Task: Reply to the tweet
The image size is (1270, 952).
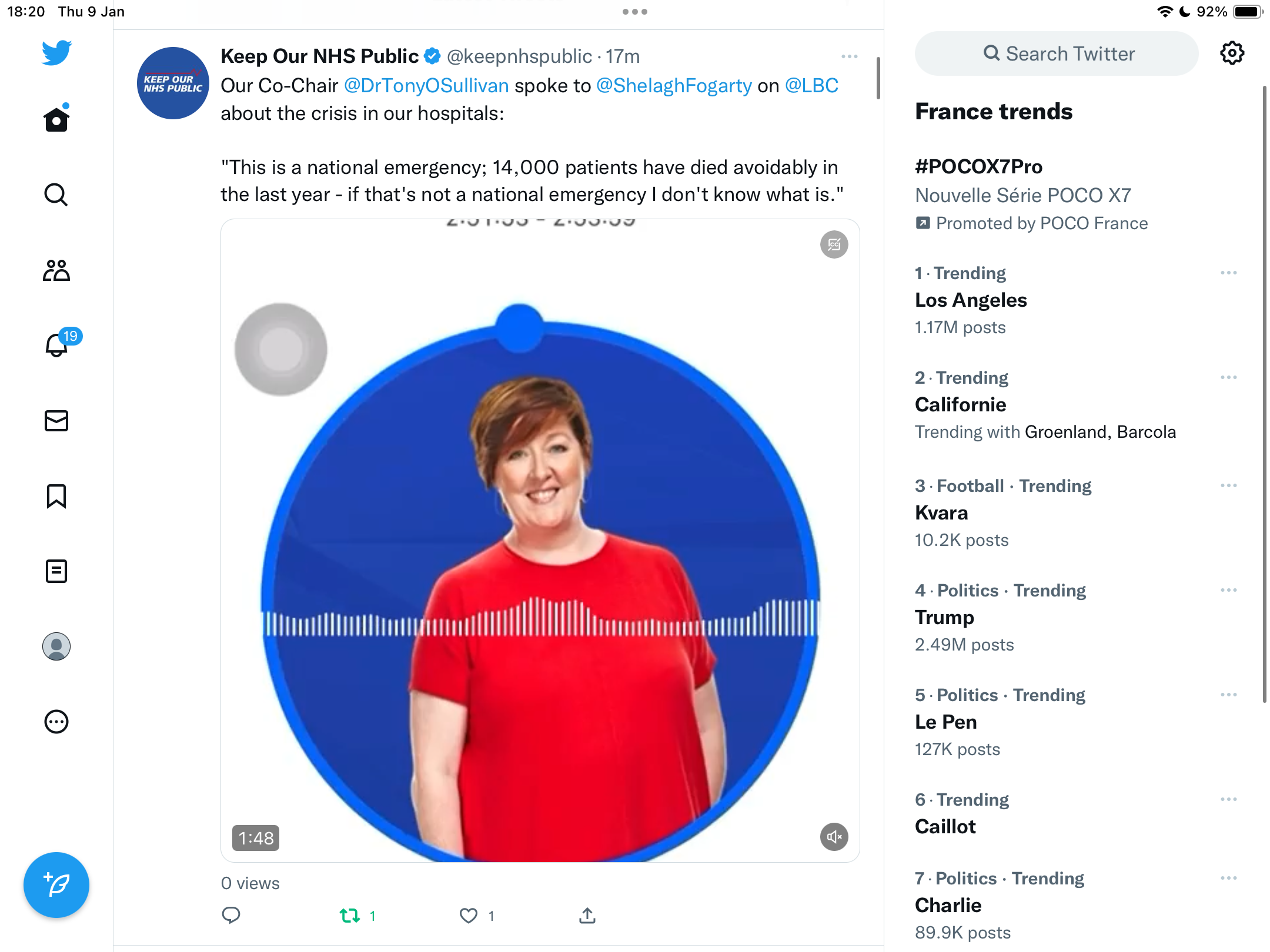Action: [231, 915]
